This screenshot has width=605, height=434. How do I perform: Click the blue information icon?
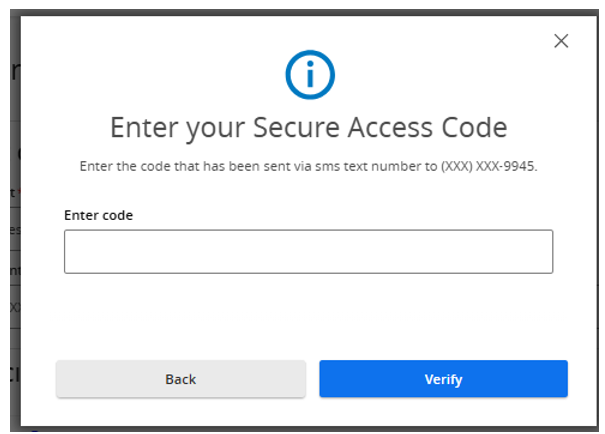coord(310,74)
